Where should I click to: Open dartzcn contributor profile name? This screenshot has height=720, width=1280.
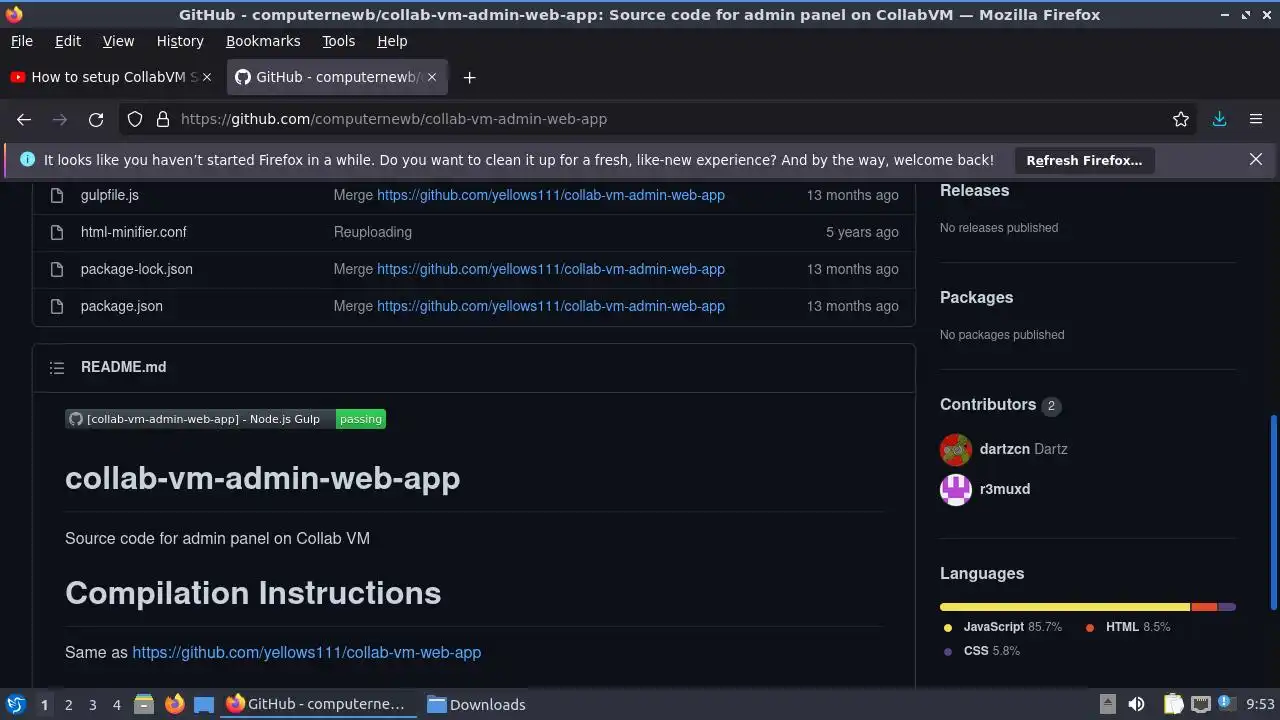(x=1005, y=449)
